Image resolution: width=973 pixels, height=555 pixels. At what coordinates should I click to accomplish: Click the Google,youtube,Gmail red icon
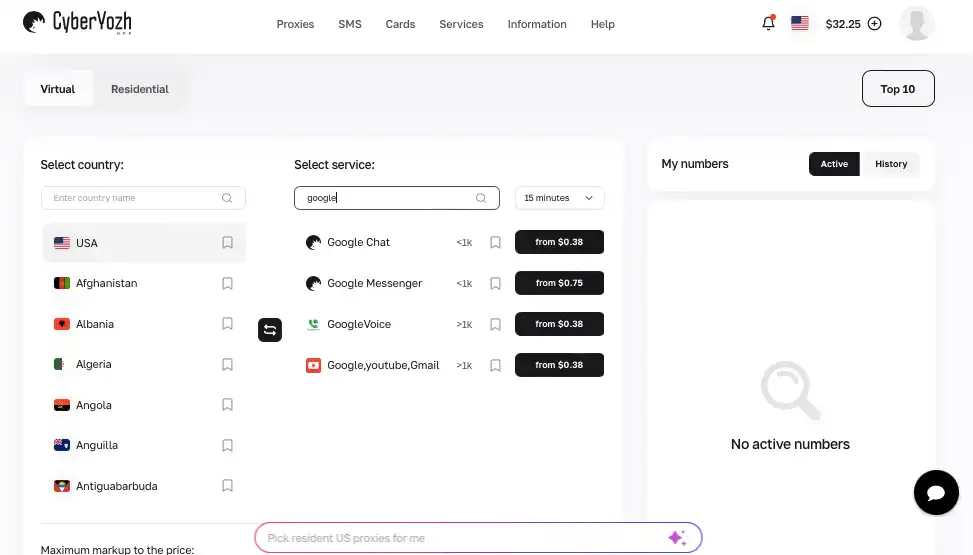click(x=313, y=365)
